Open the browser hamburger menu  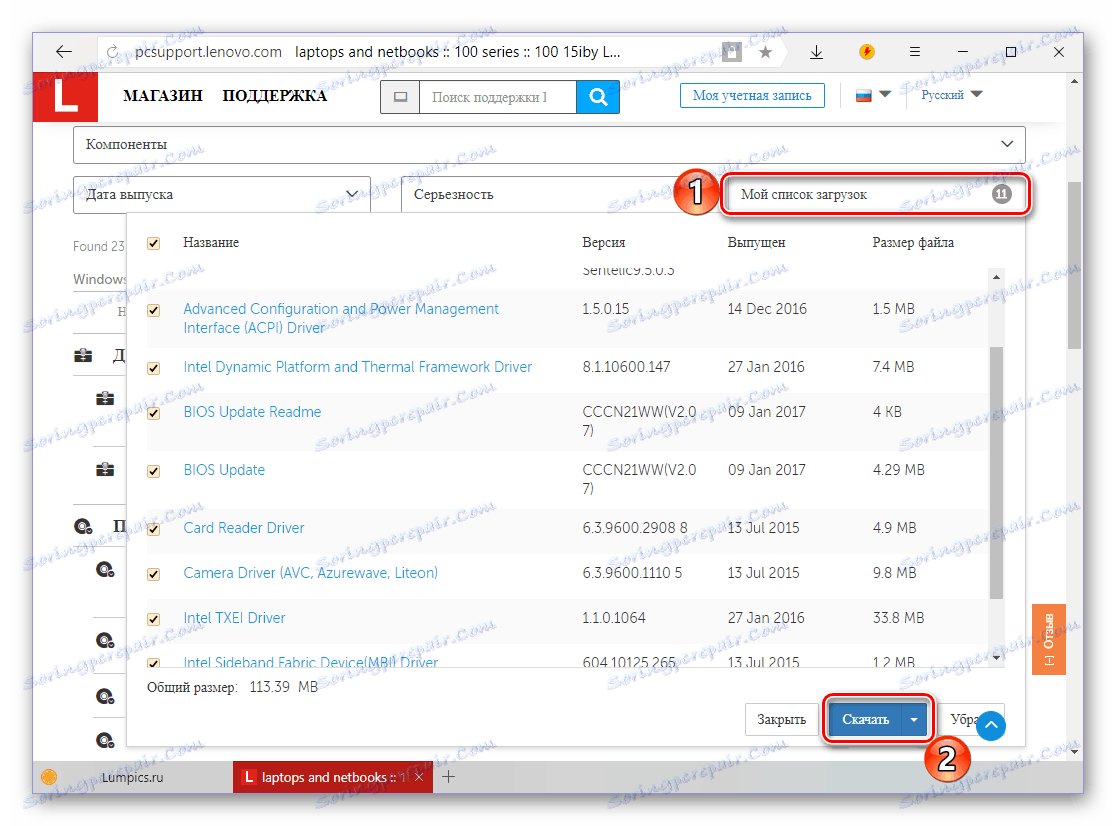coord(915,51)
